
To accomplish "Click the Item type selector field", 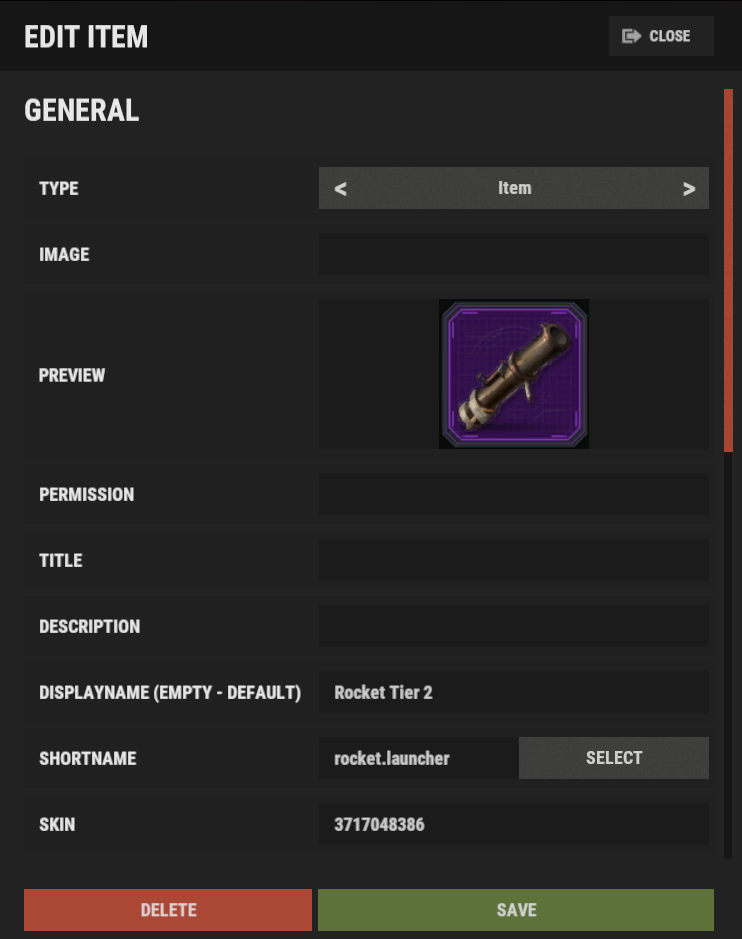I will point(514,188).
